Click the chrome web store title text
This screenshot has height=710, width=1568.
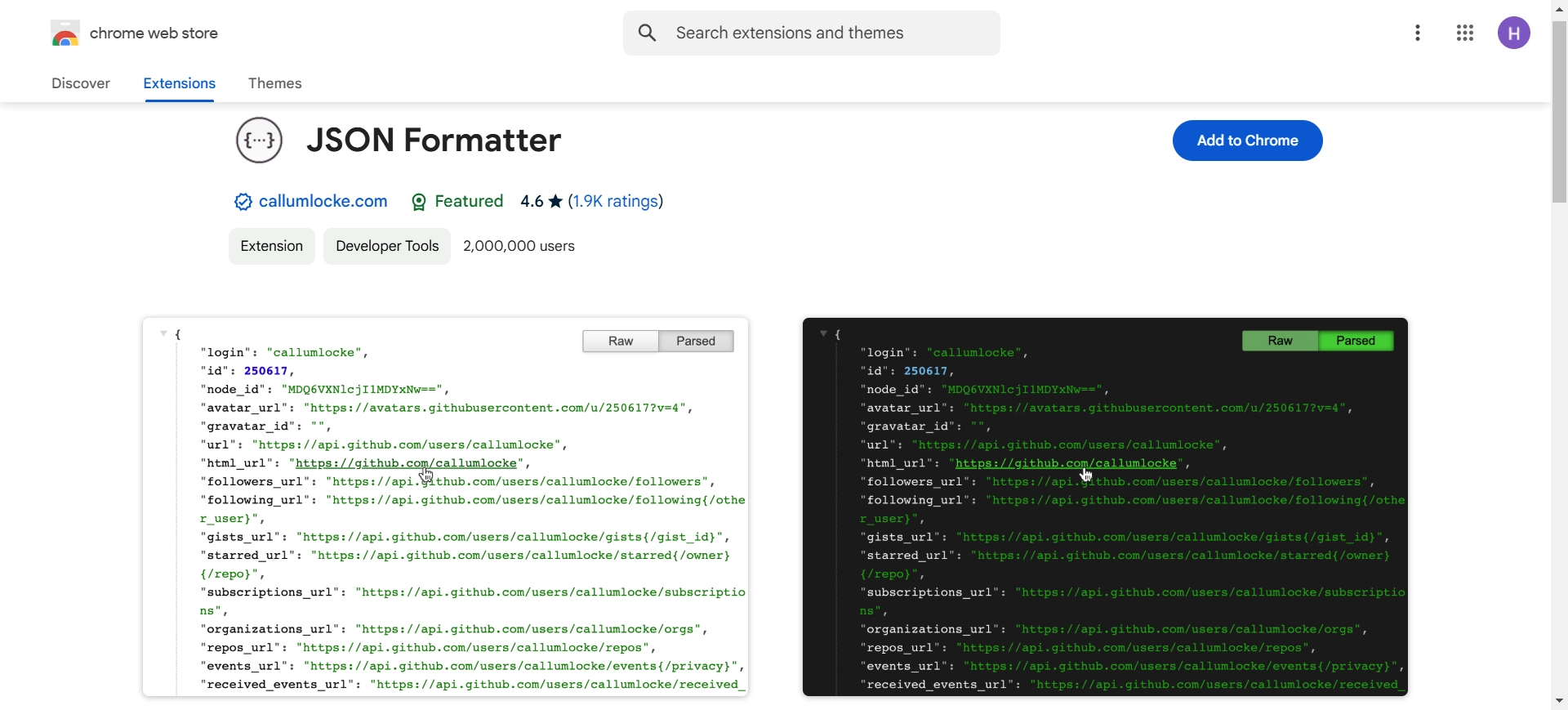pos(154,34)
